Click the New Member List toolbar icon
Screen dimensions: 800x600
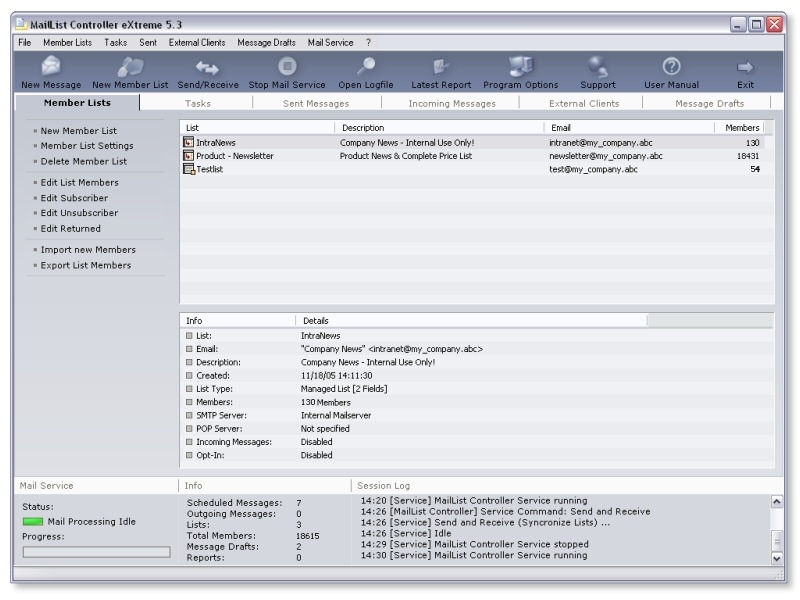click(x=130, y=66)
